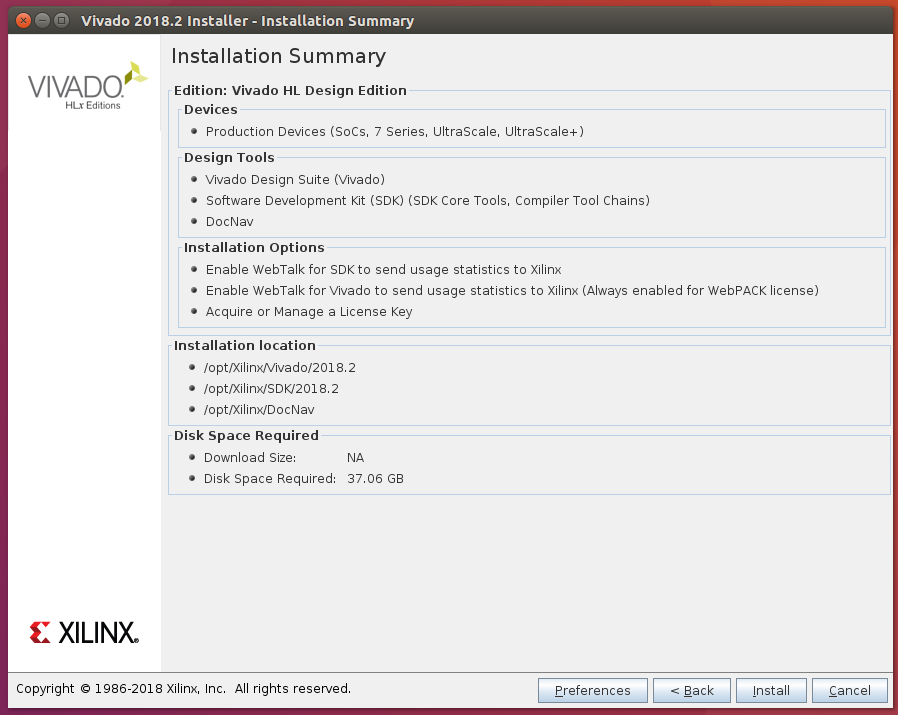Viewport: 898px width, 715px height.
Task: Click the Devices section label
Action: click(x=210, y=109)
